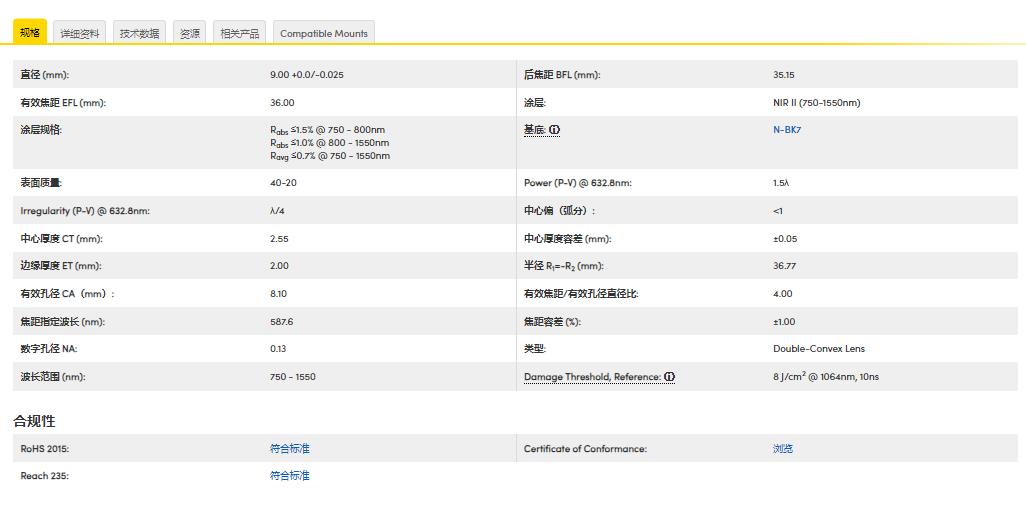Click the 中心厚度 CT (mm) label

[62, 239]
